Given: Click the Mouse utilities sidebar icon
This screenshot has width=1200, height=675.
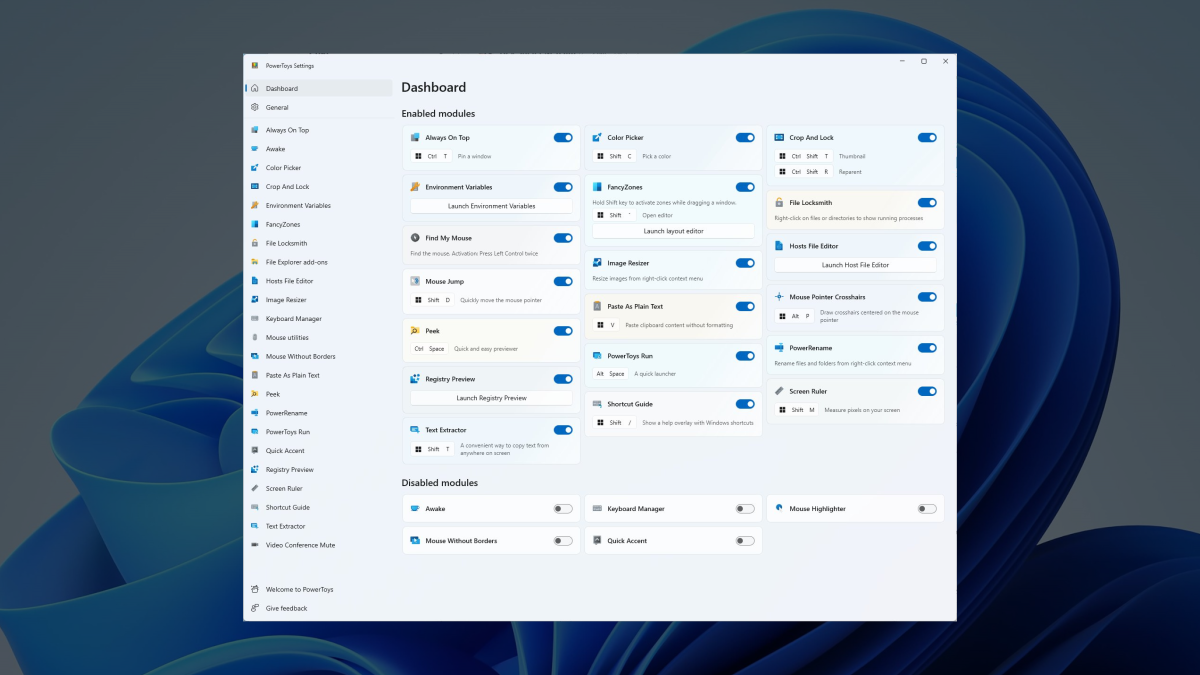Looking at the screenshot, I should tap(255, 338).
